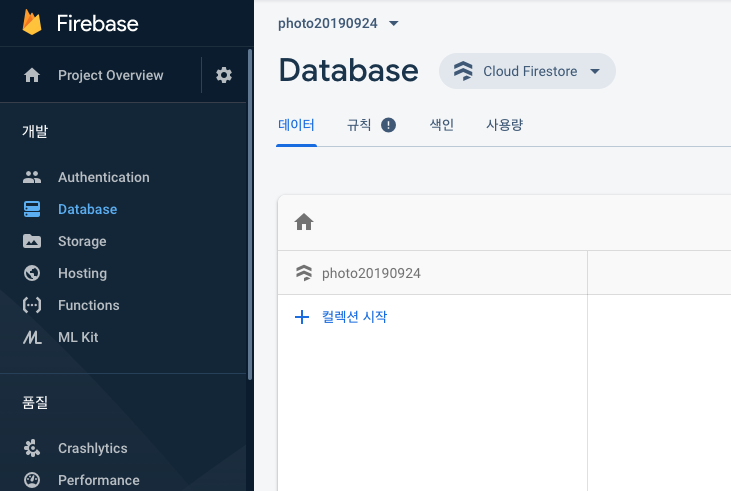
Task: Select photo20190924 root database row
Action: click(x=432, y=273)
